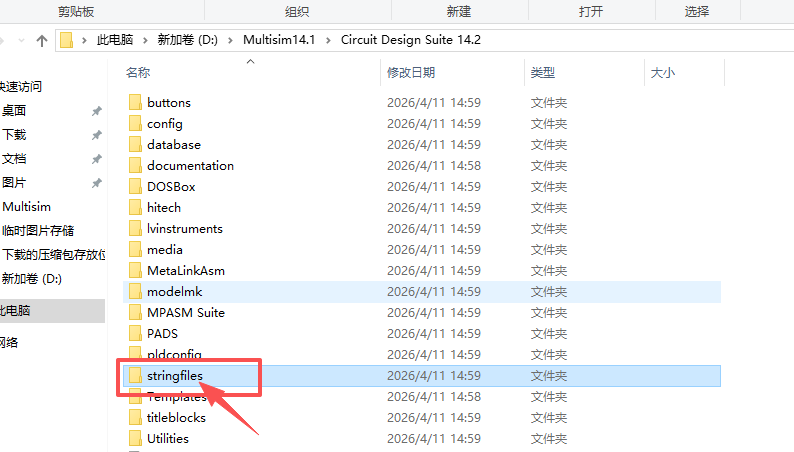Click the 组织 ribbon group label
The width and height of the screenshot is (794, 452).
click(297, 12)
